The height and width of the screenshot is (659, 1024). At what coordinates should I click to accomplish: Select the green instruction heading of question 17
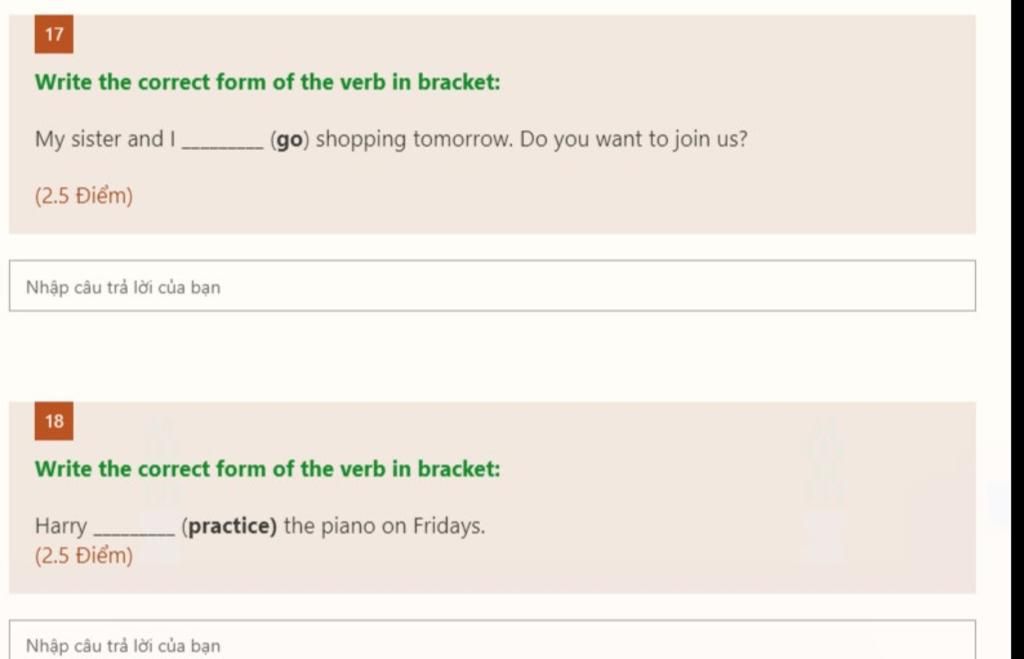point(267,82)
